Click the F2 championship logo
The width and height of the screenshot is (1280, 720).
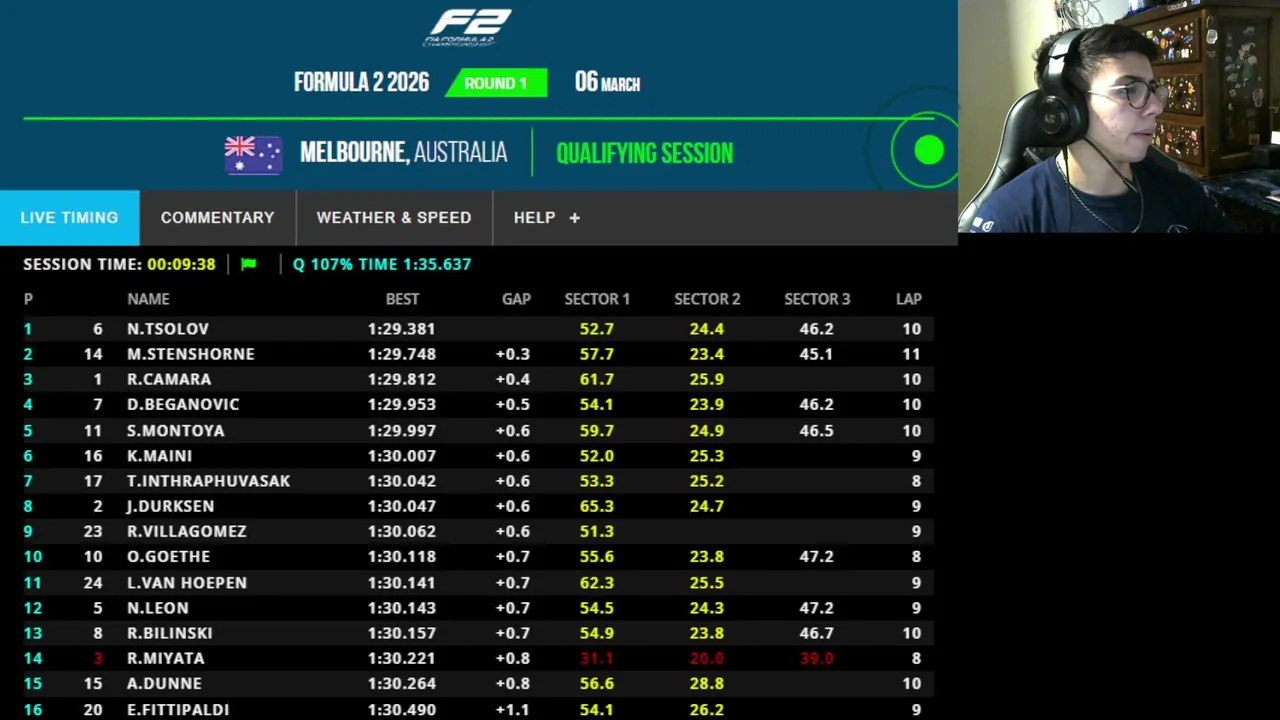pos(467,27)
